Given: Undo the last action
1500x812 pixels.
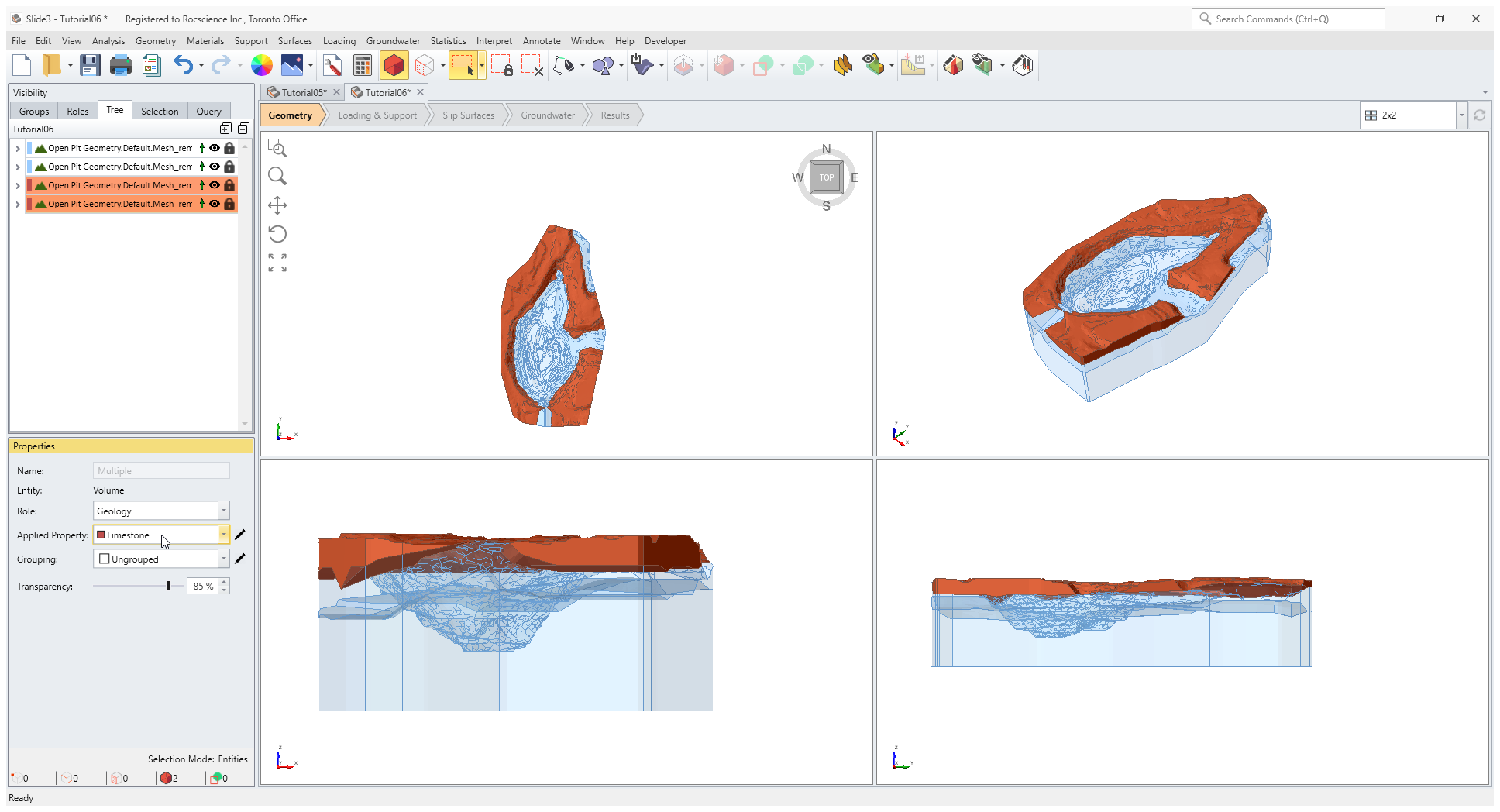Looking at the screenshot, I should [183, 66].
